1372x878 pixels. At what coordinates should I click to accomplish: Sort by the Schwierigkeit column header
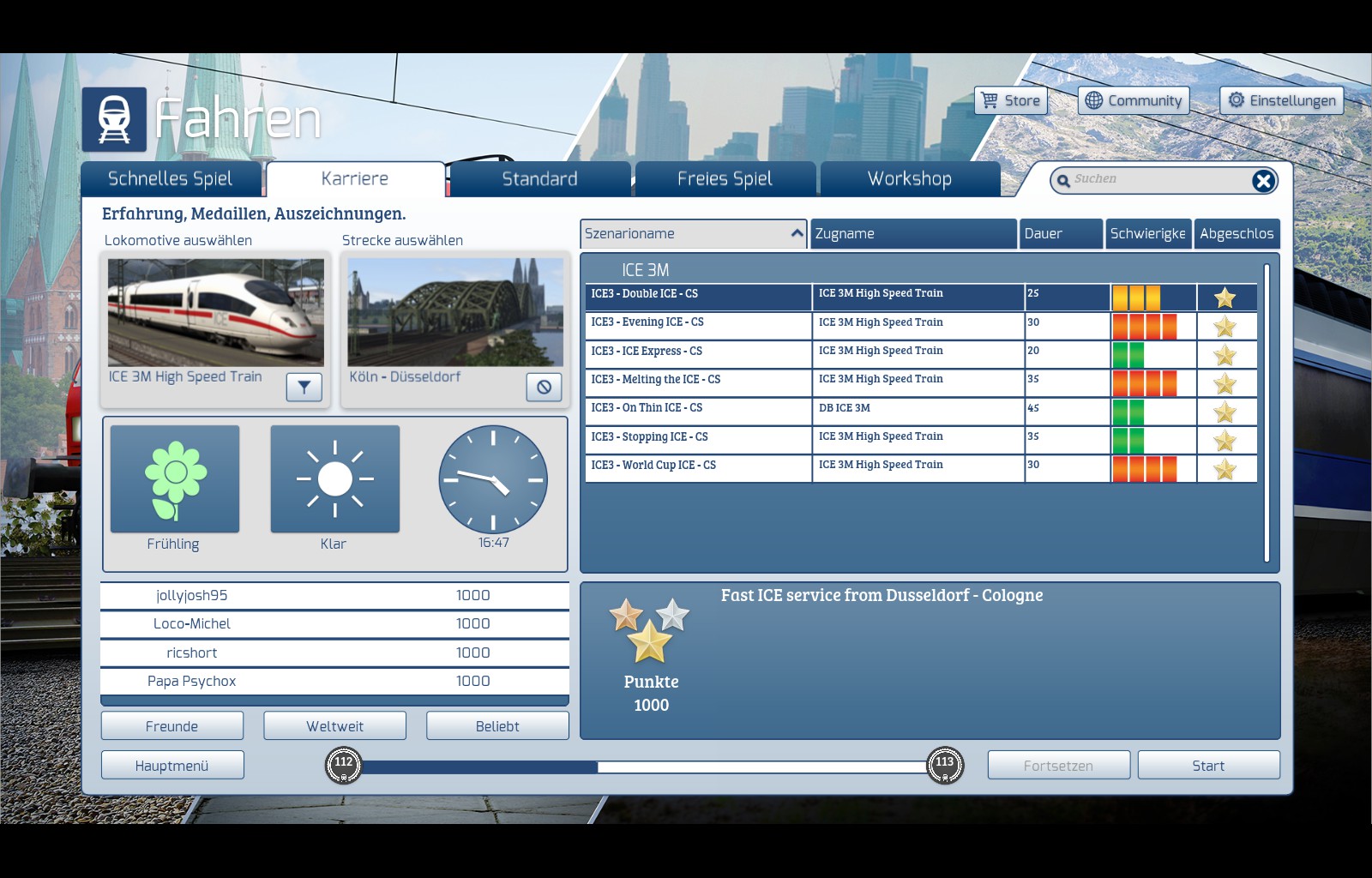coord(1149,233)
